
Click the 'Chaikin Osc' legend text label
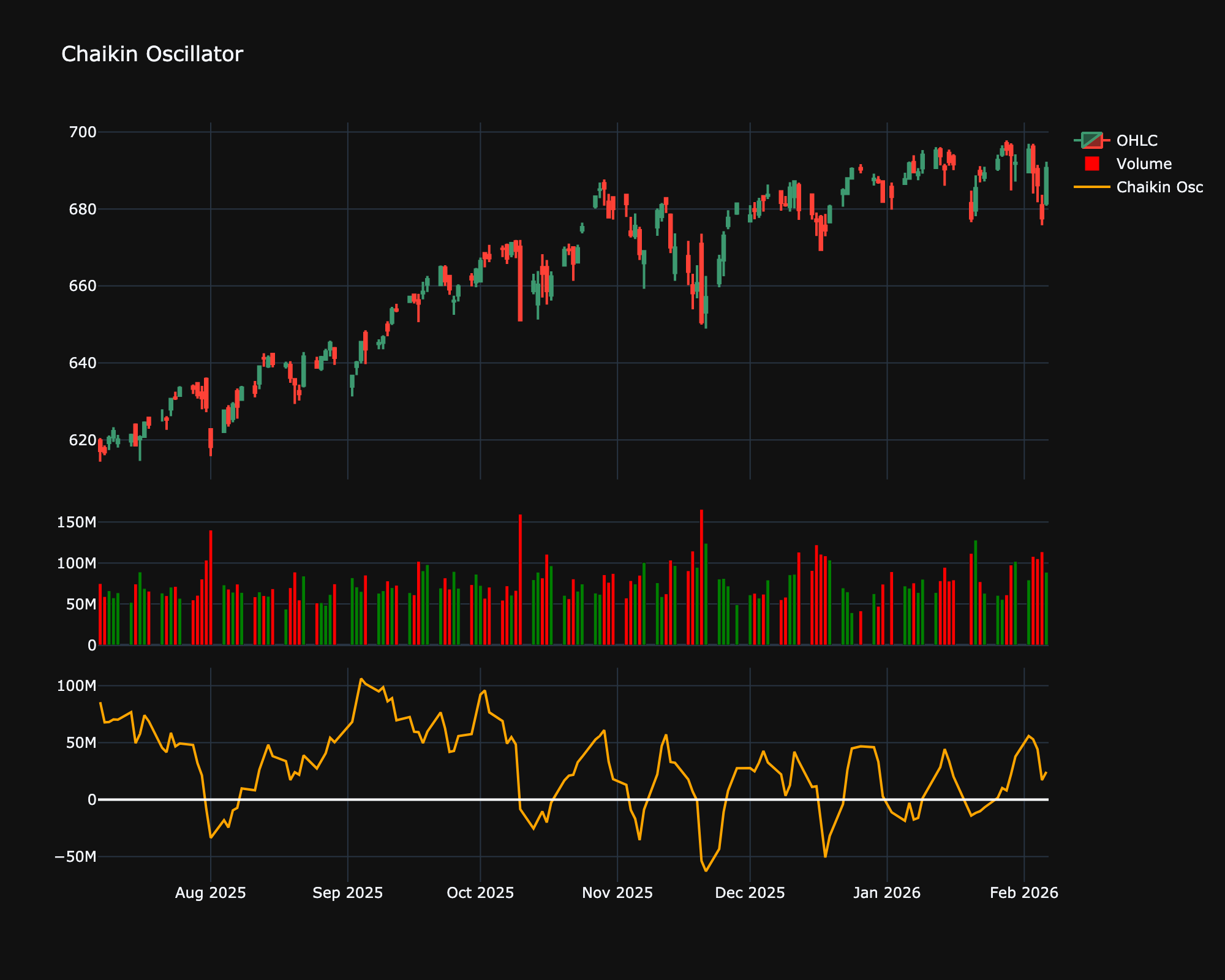pyautogui.click(x=1161, y=188)
